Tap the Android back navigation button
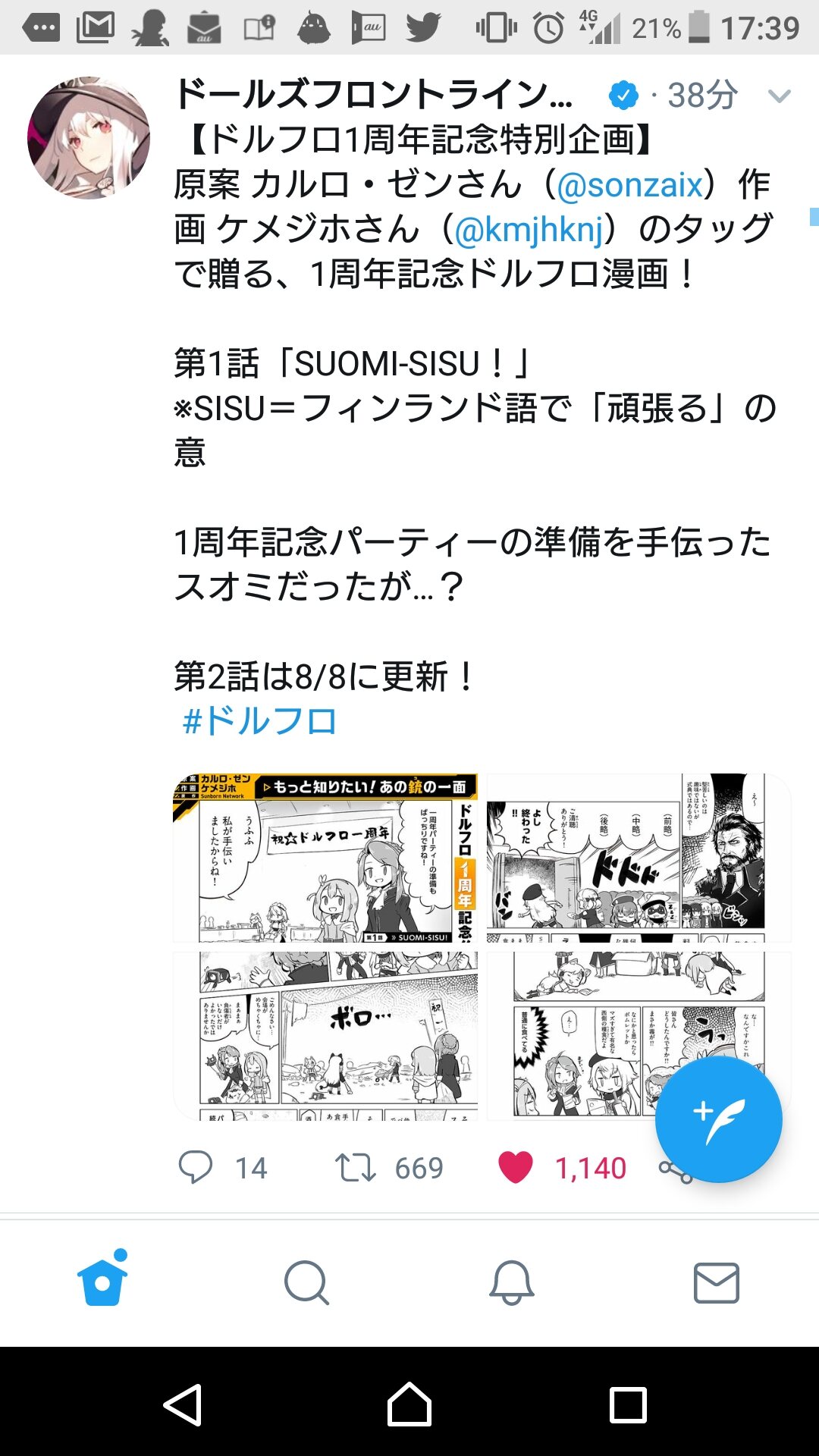This screenshot has height=1456, width=819. pos(183,1405)
